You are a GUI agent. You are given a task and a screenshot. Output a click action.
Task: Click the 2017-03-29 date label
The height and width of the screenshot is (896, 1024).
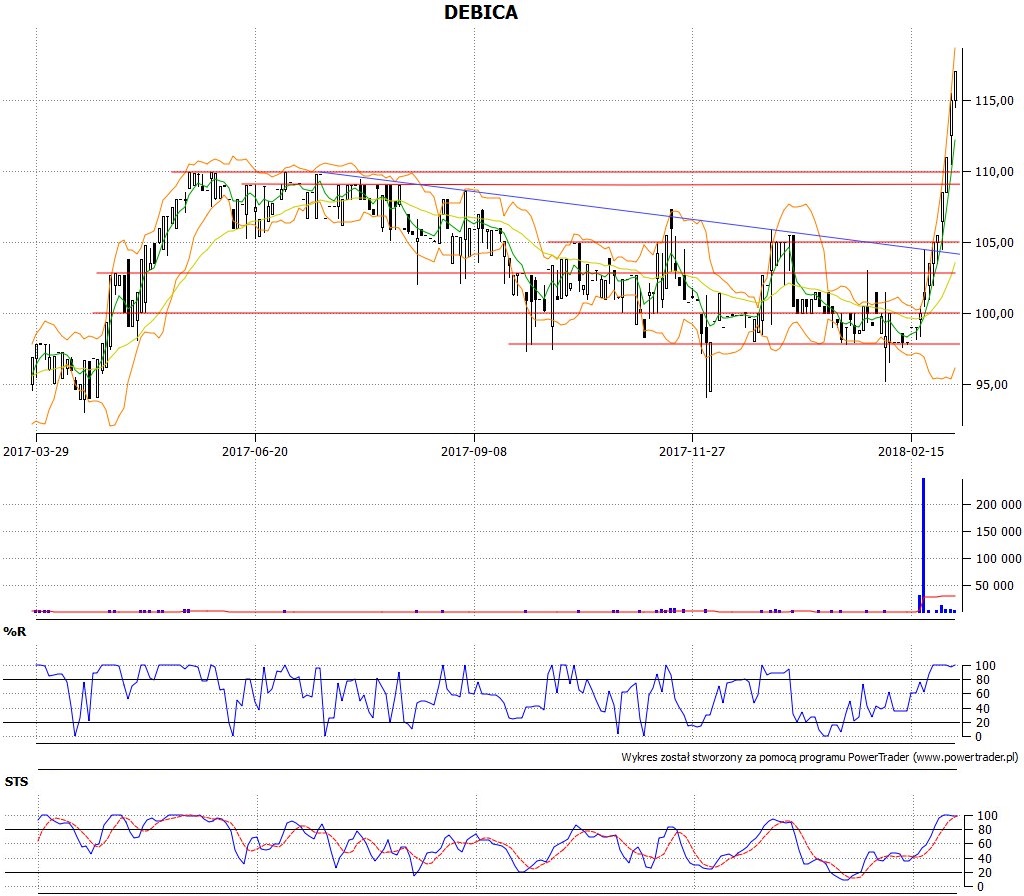click(x=36, y=451)
